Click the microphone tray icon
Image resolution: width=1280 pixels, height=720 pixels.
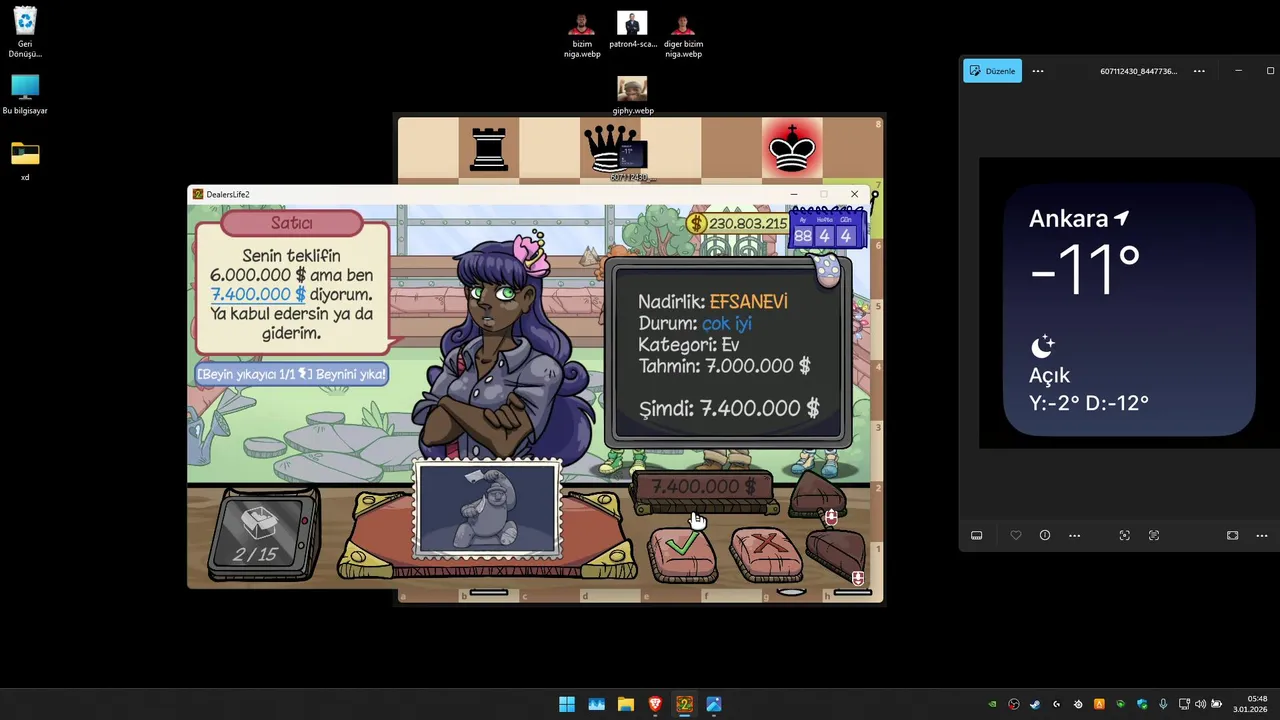[x=1163, y=704]
